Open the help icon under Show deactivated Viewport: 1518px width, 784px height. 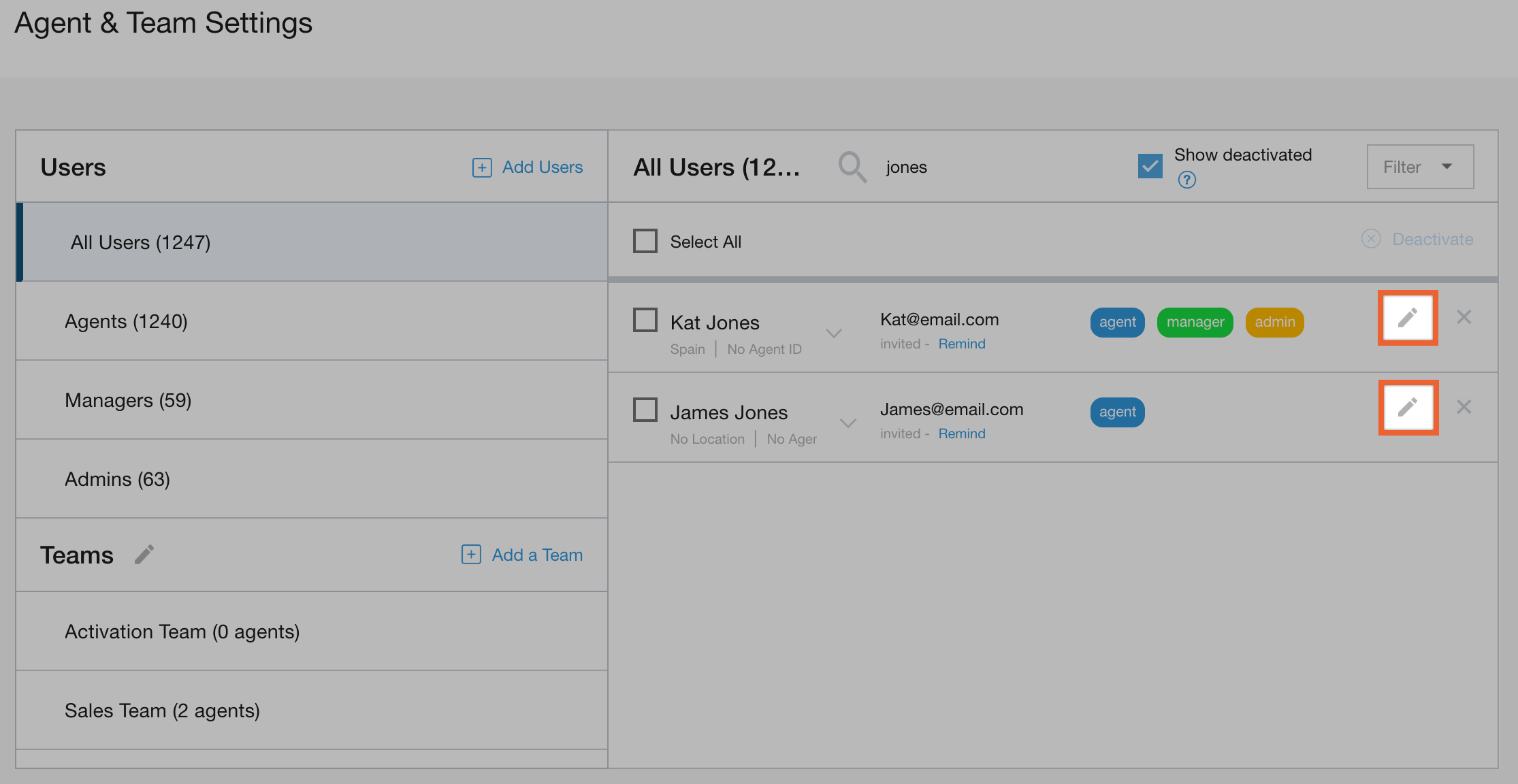[1186, 180]
